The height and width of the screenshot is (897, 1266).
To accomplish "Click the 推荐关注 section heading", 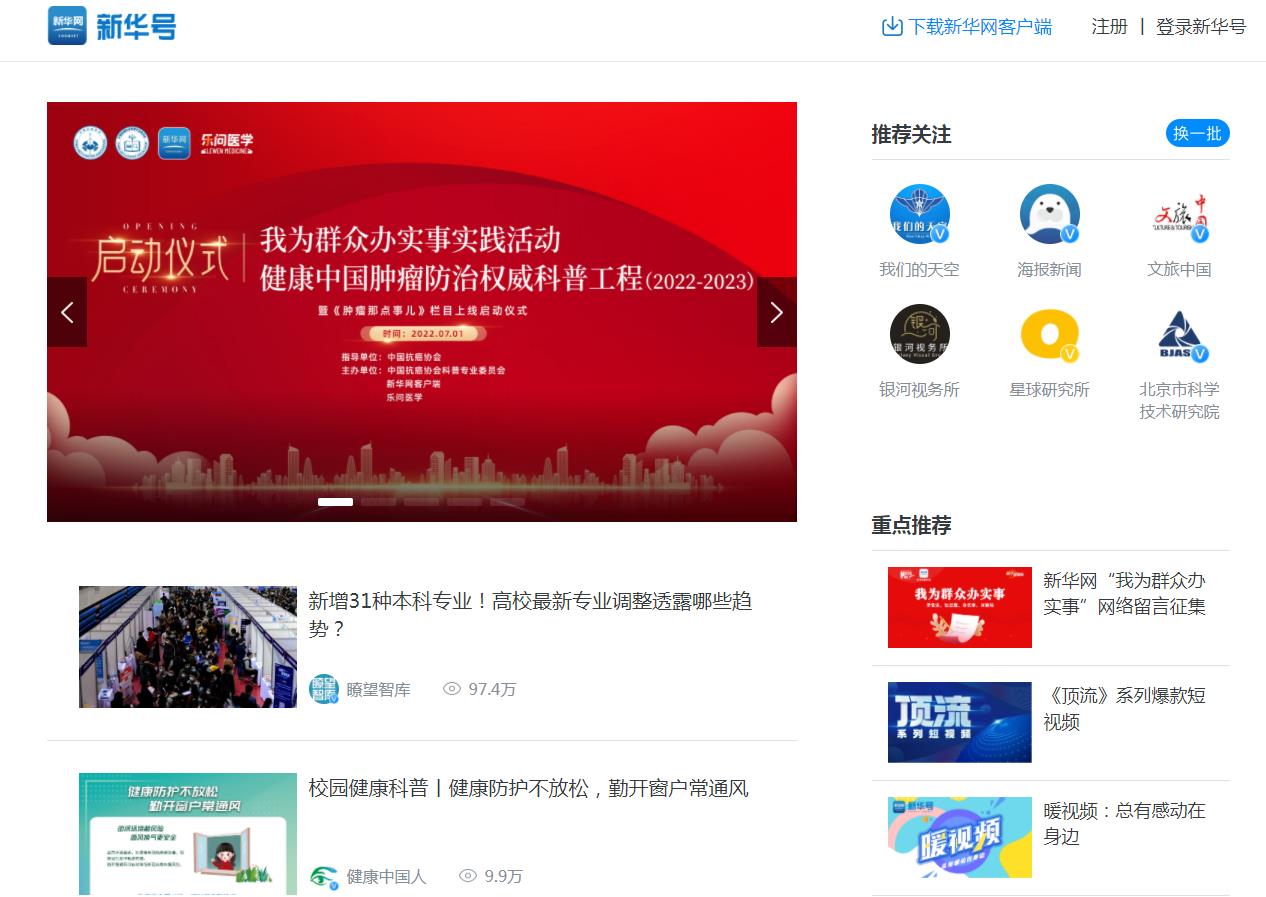I will [911, 135].
